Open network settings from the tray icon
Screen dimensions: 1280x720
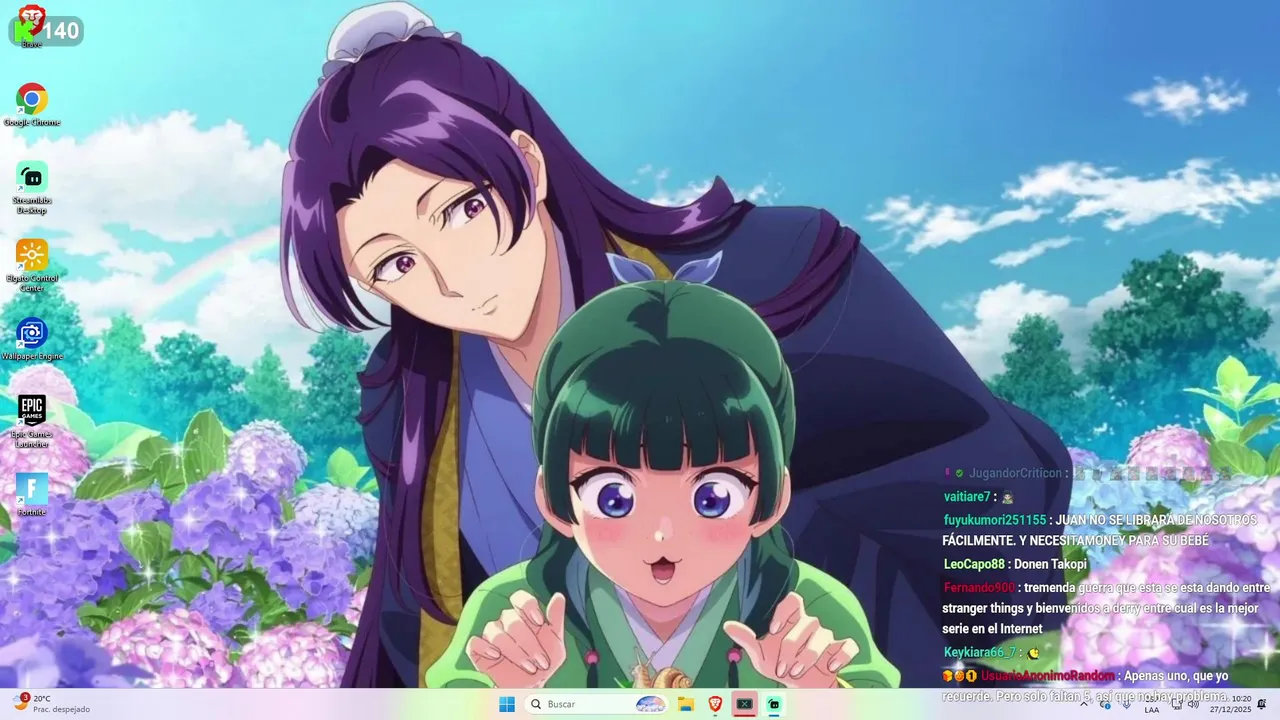click(1177, 704)
